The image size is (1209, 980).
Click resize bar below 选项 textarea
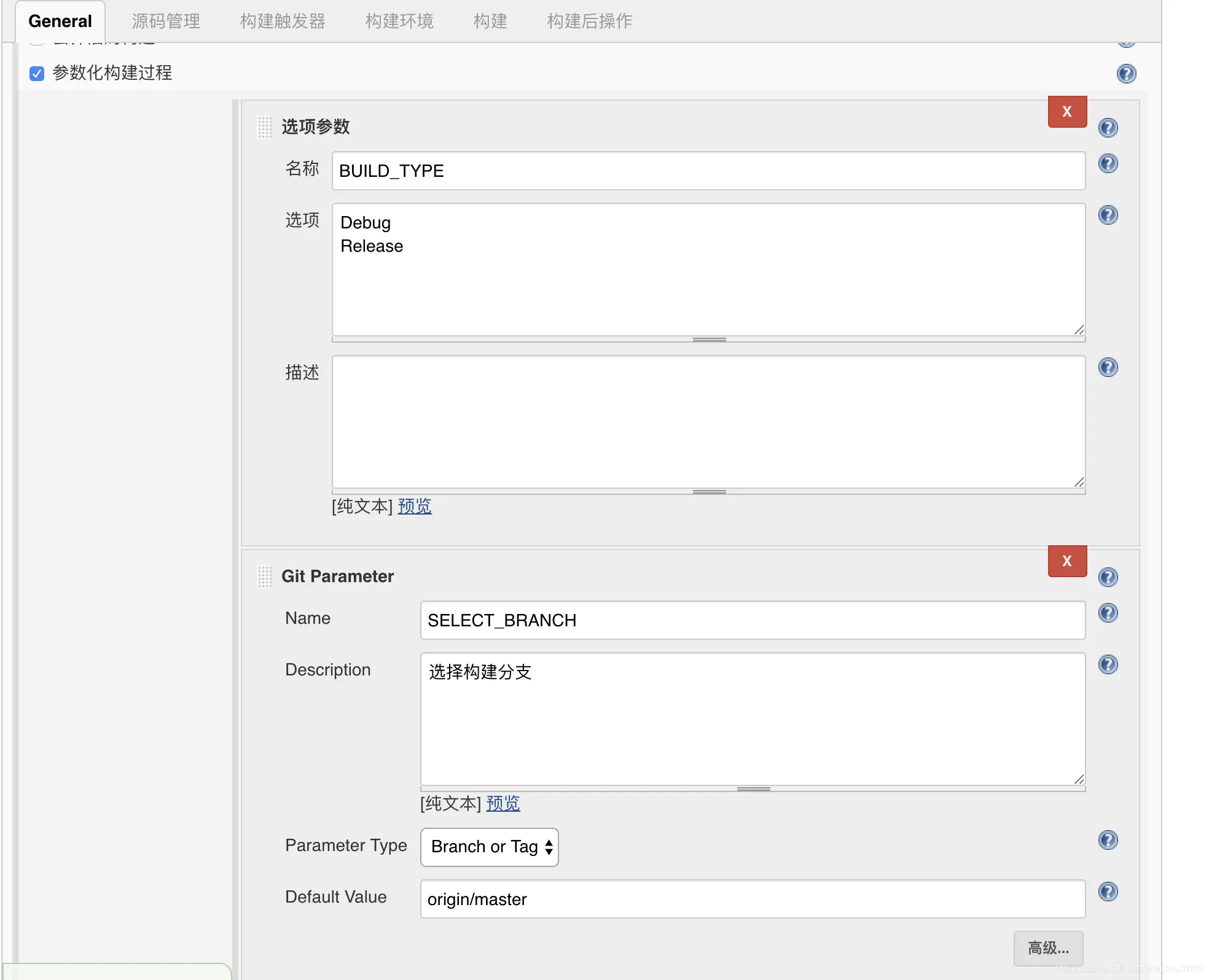click(x=708, y=340)
